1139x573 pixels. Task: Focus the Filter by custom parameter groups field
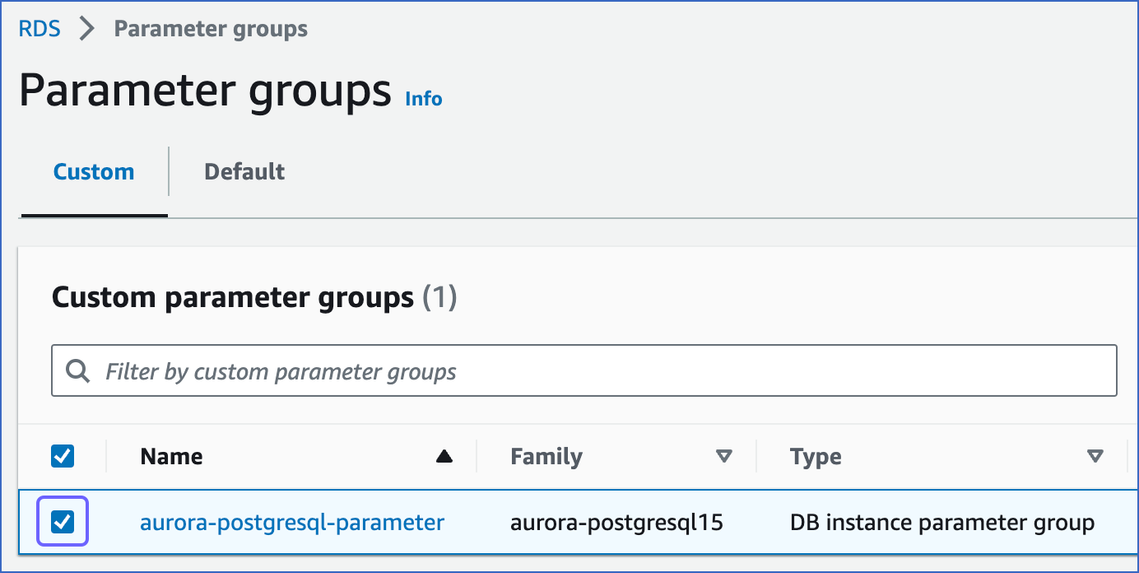583,371
